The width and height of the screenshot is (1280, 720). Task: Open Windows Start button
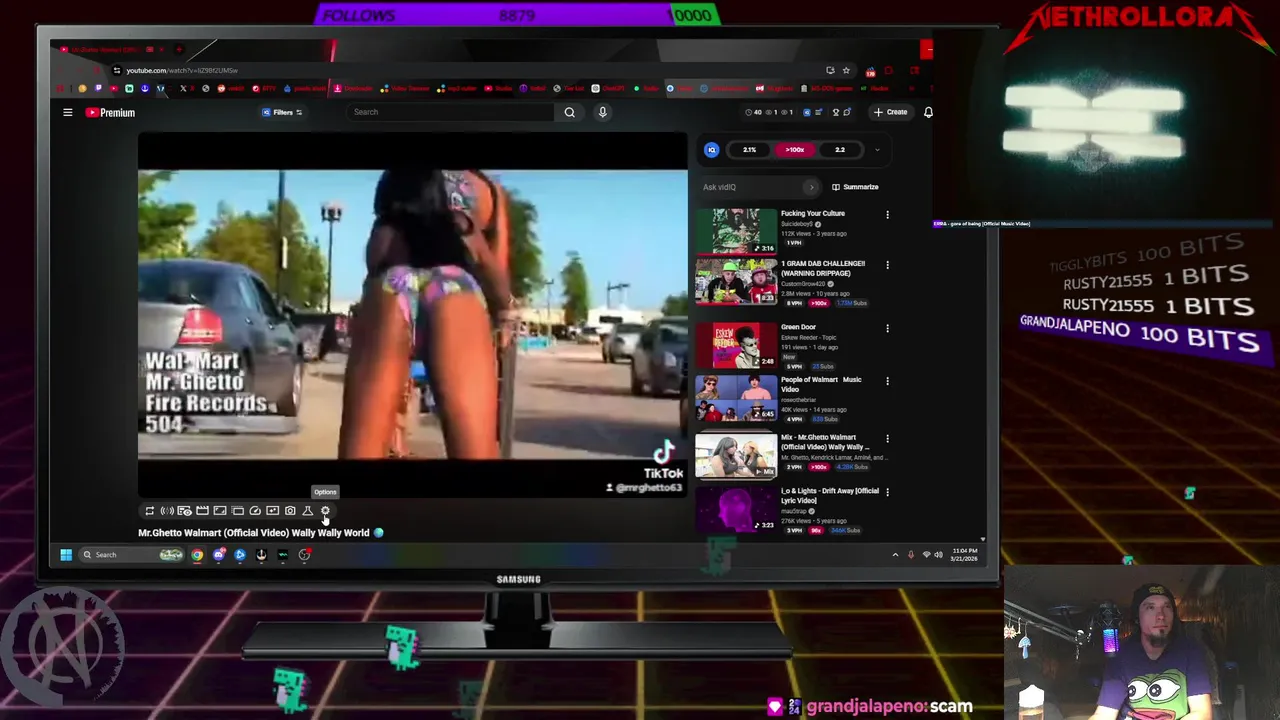point(66,555)
